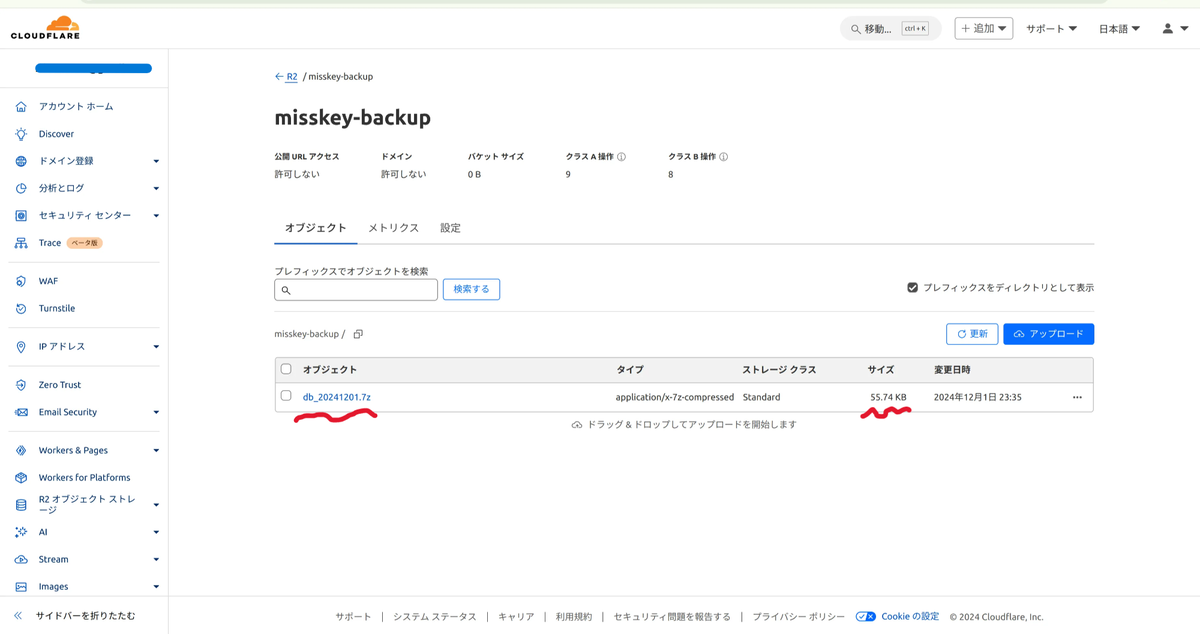Select the オブジェクト tab

316,228
